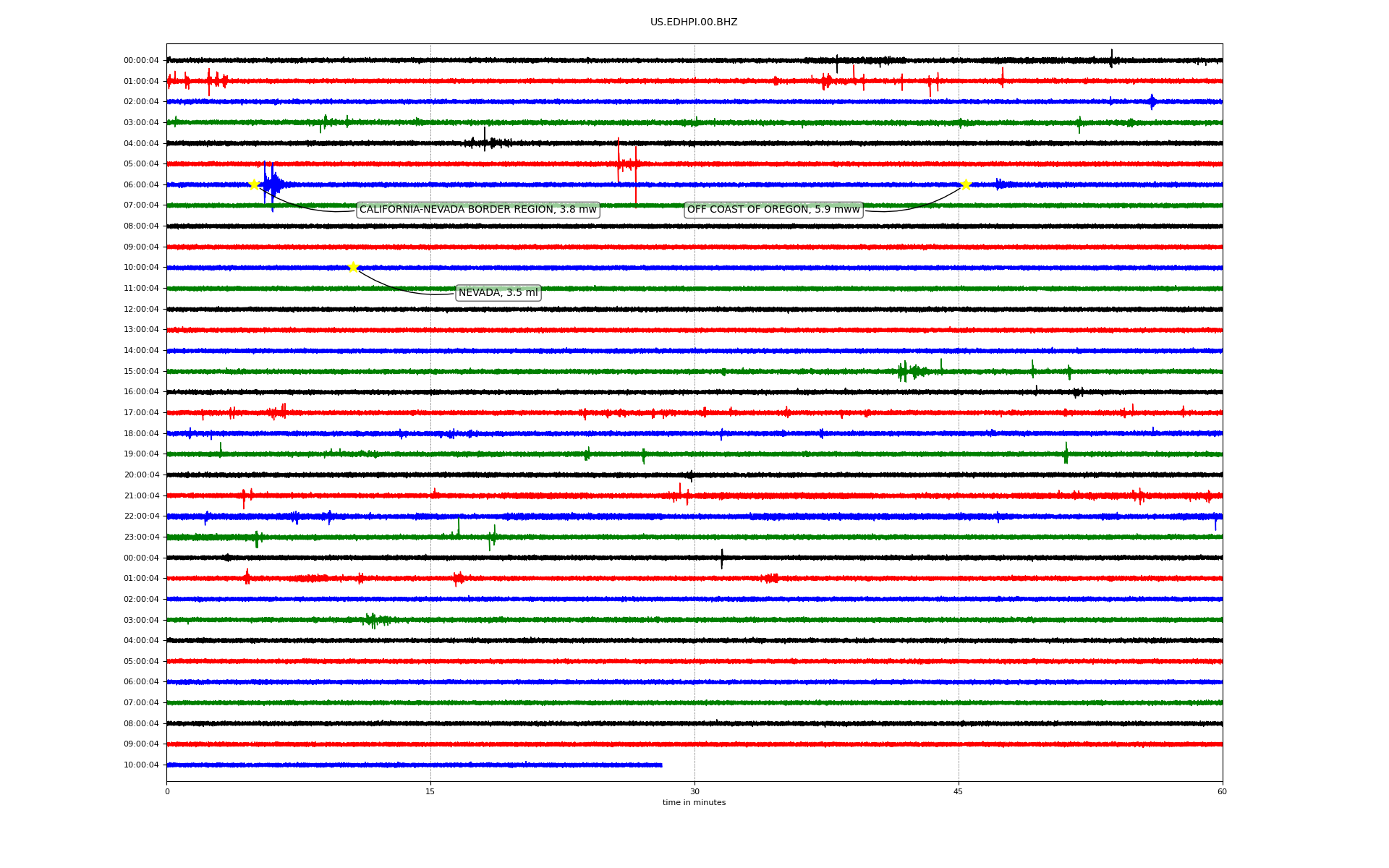Click the yellow star on the 10:00:04 trace
Image resolution: width=1389 pixels, height=868 pixels.
[x=353, y=267]
